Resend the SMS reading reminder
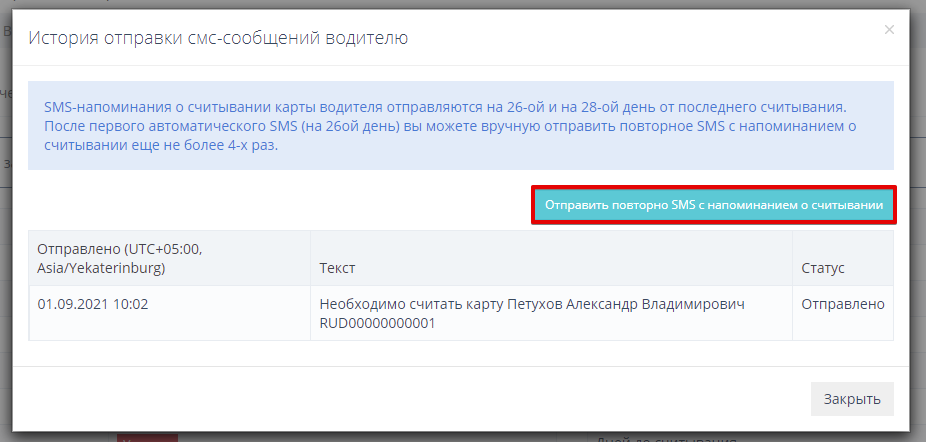 (x=713, y=205)
